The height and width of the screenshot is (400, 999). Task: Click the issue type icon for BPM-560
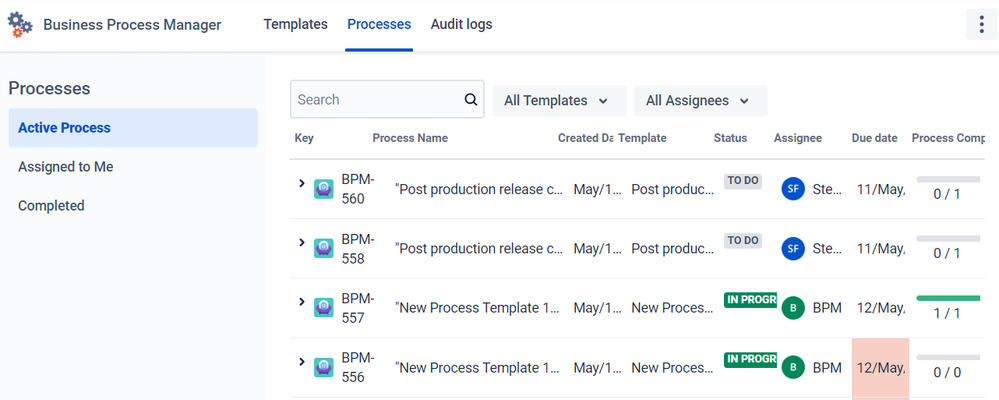pyautogui.click(x=324, y=189)
